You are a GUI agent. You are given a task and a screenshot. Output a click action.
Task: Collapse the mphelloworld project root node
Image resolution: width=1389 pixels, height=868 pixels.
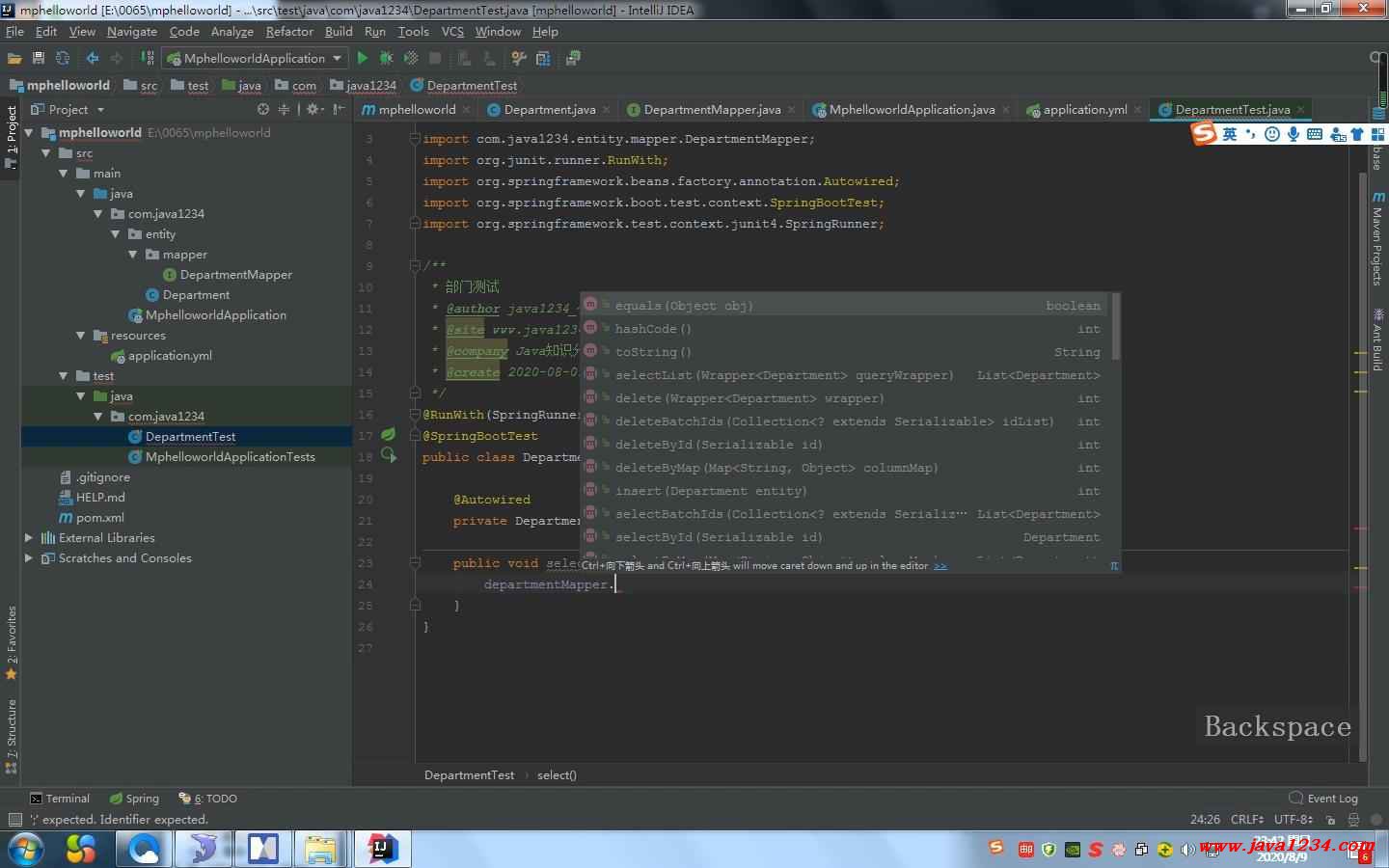[29, 133]
